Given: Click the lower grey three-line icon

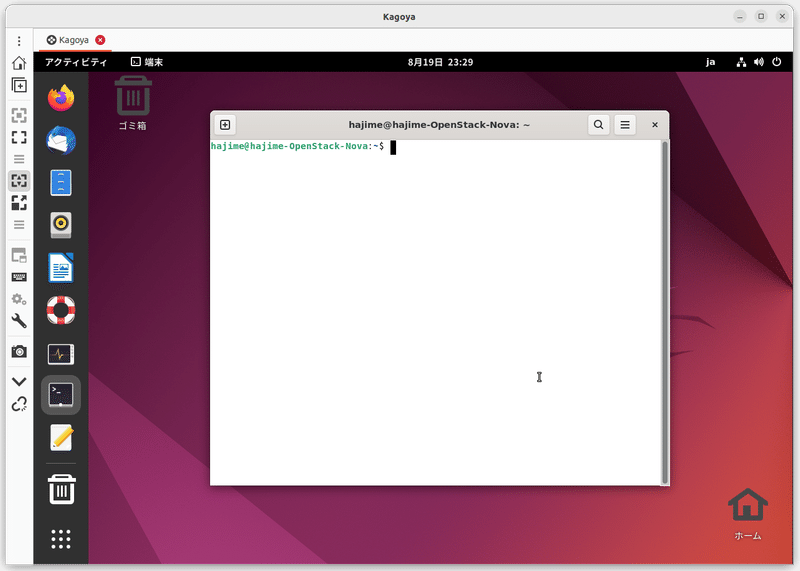Looking at the screenshot, I should click(x=19, y=225).
